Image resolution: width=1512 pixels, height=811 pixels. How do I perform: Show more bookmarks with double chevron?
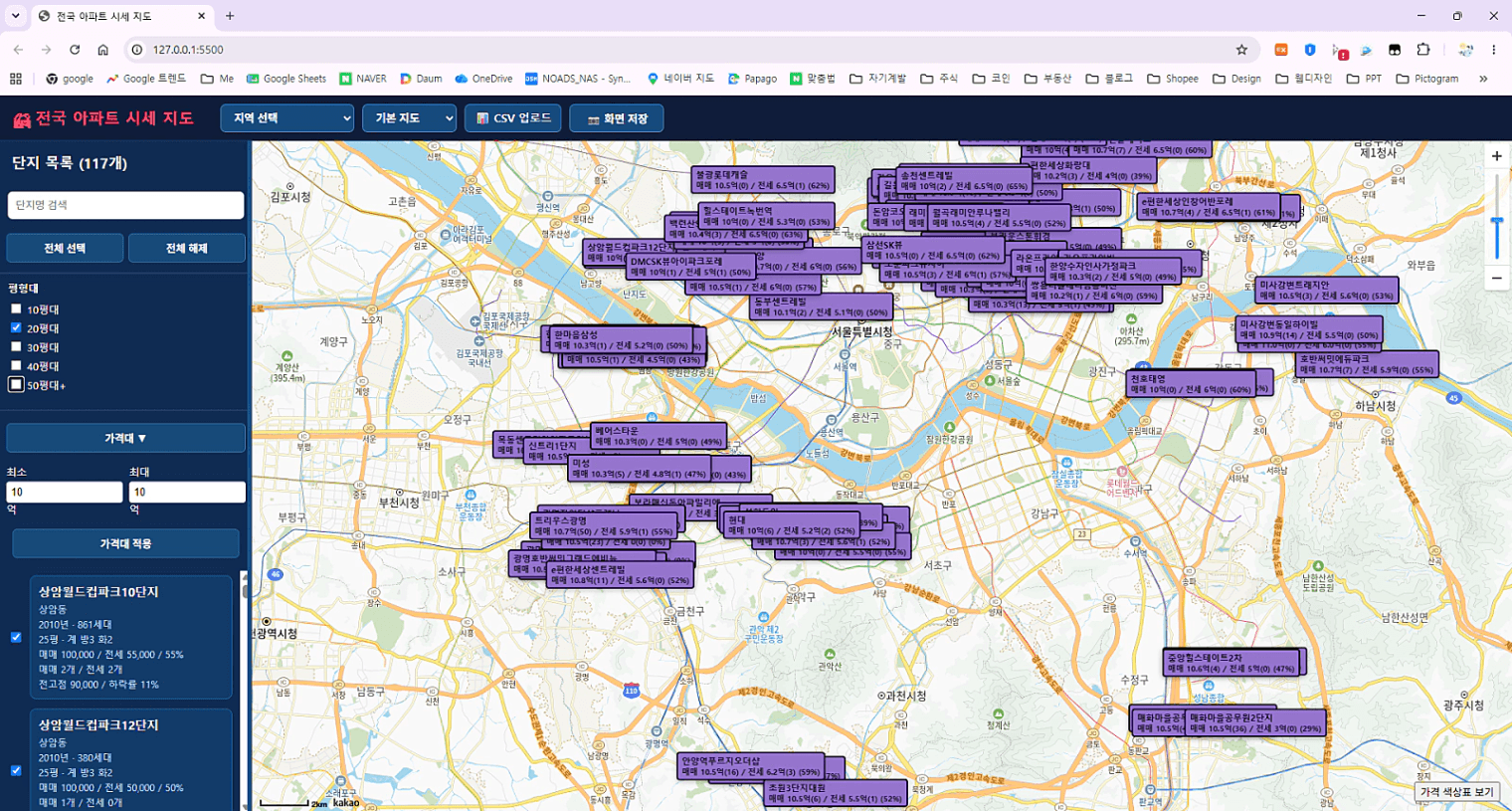1483,79
